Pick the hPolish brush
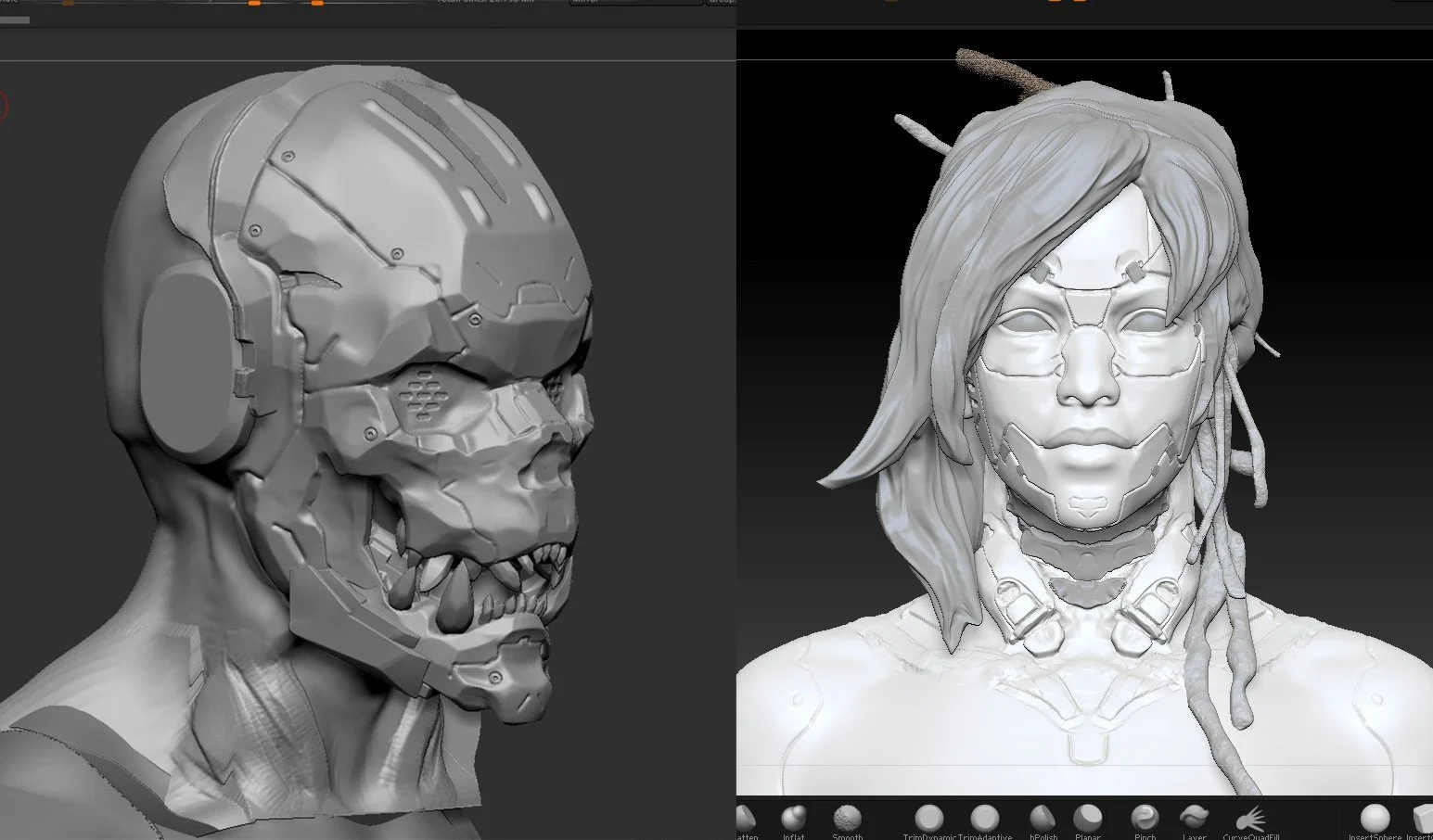The image size is (1433, 840). 1043,820
